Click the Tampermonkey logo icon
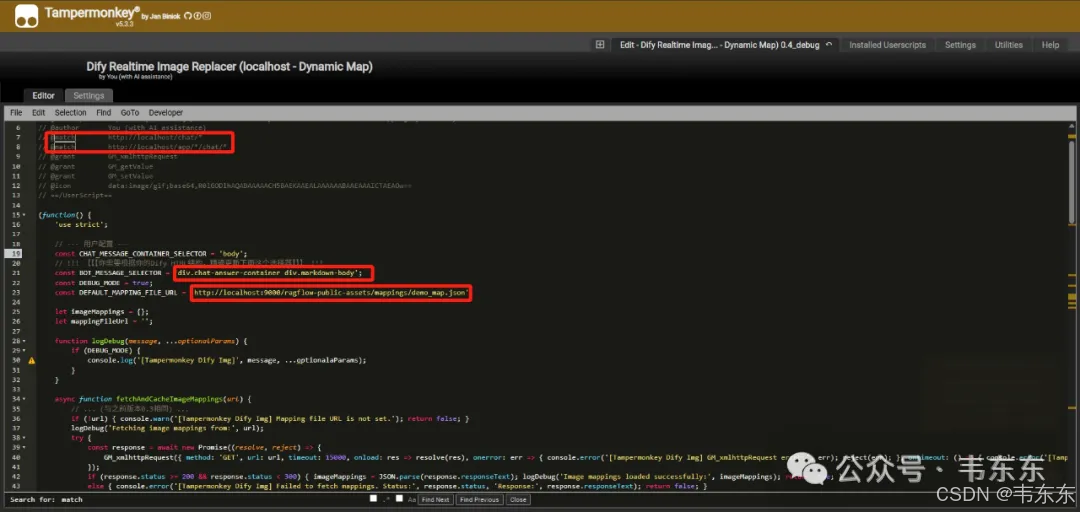The height and width of the screenshot is (512, 1080). pyautogui.click(x=27, y=16)
